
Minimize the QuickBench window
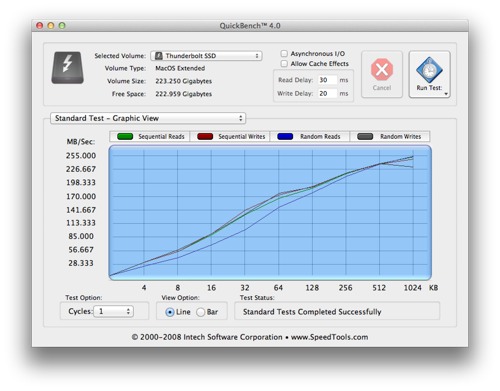click(51, 25)
